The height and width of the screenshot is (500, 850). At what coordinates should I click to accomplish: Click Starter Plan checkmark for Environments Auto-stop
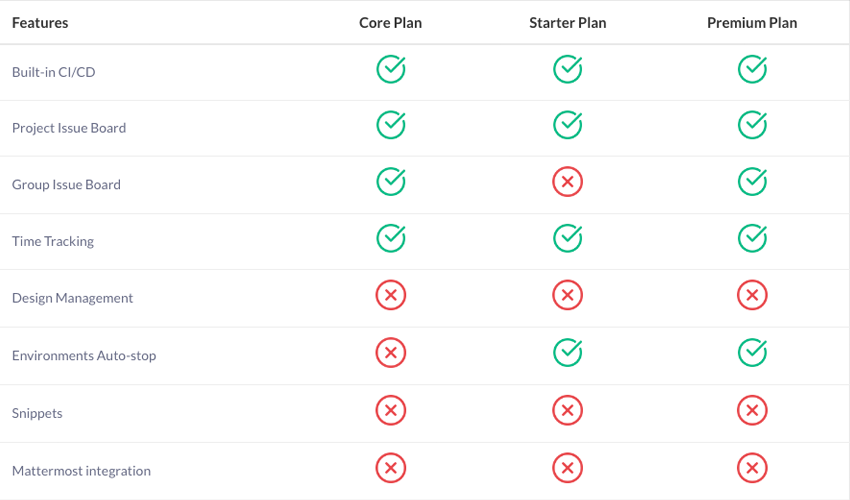[x=568, y=352]
